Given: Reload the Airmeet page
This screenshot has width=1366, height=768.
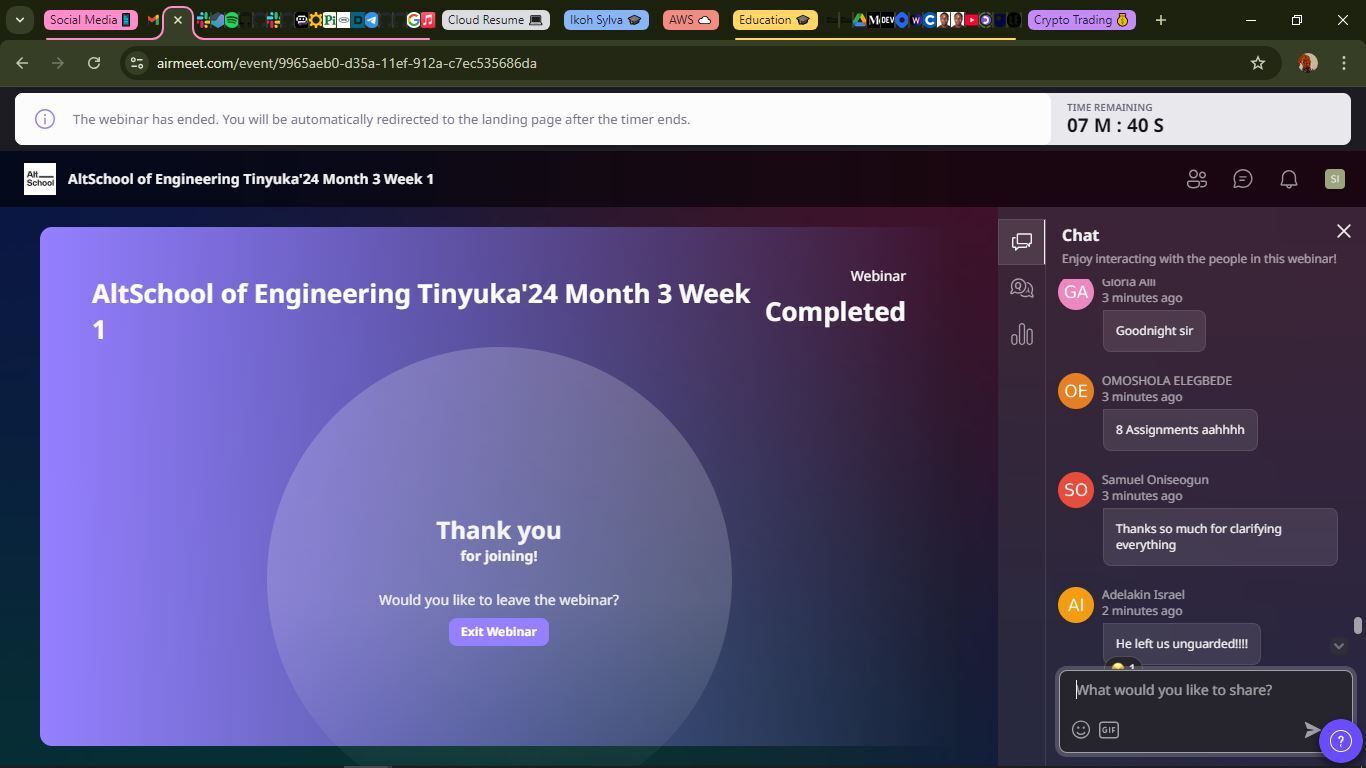Looking at the screenshot, I should tap(94, 63).
